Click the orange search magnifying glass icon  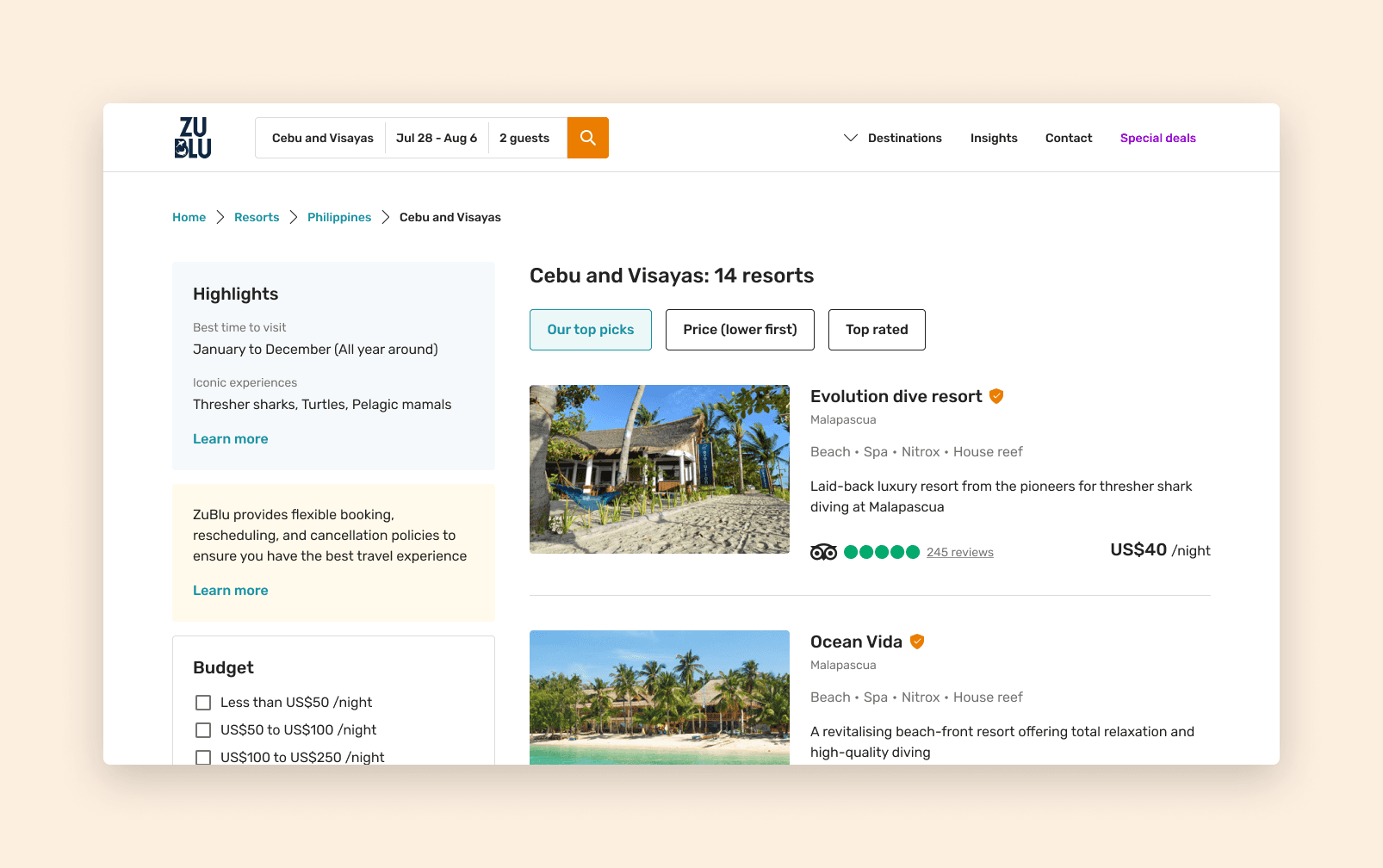587,138
